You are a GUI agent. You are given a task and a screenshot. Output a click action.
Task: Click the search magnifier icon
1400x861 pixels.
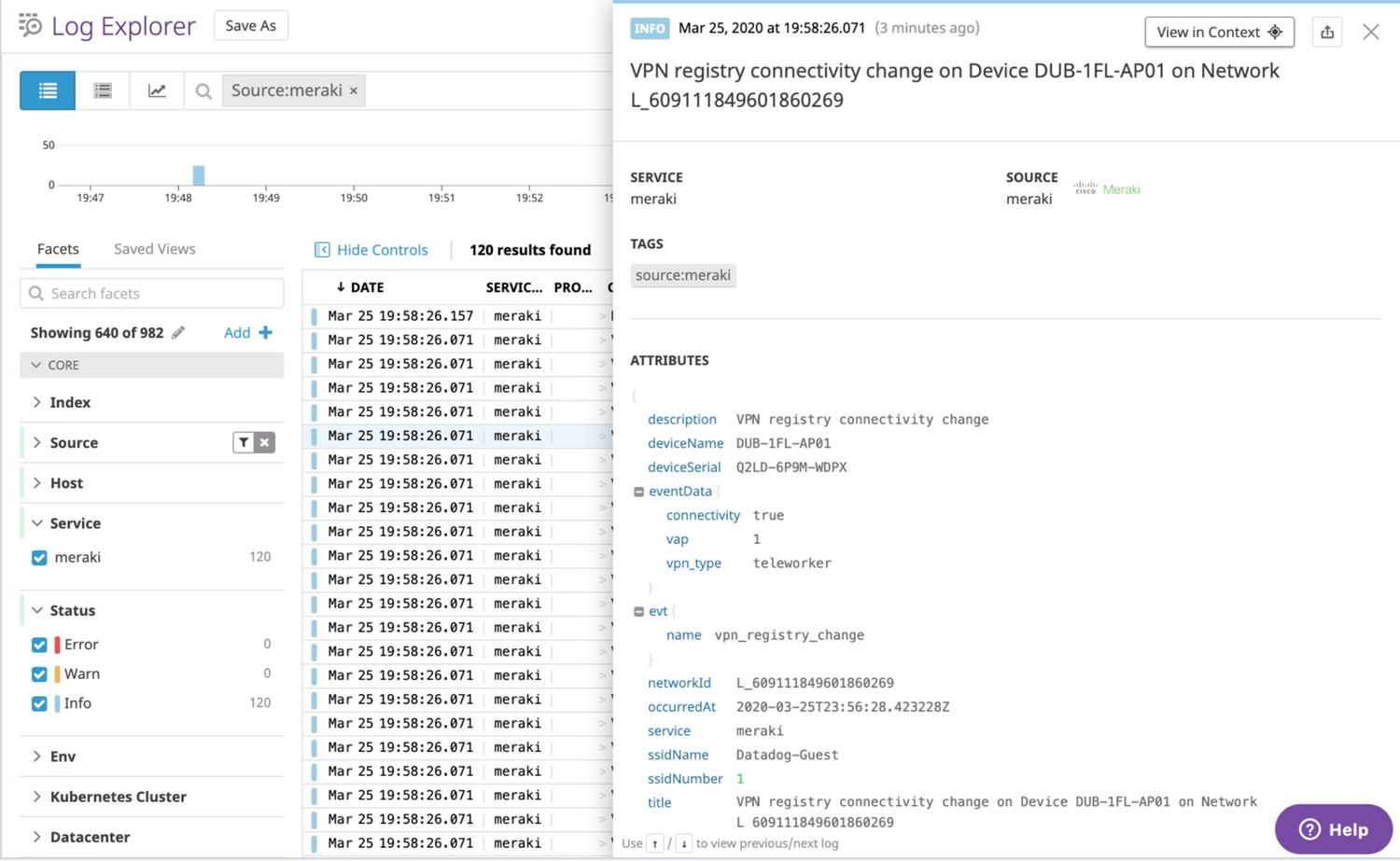(203, 90)
